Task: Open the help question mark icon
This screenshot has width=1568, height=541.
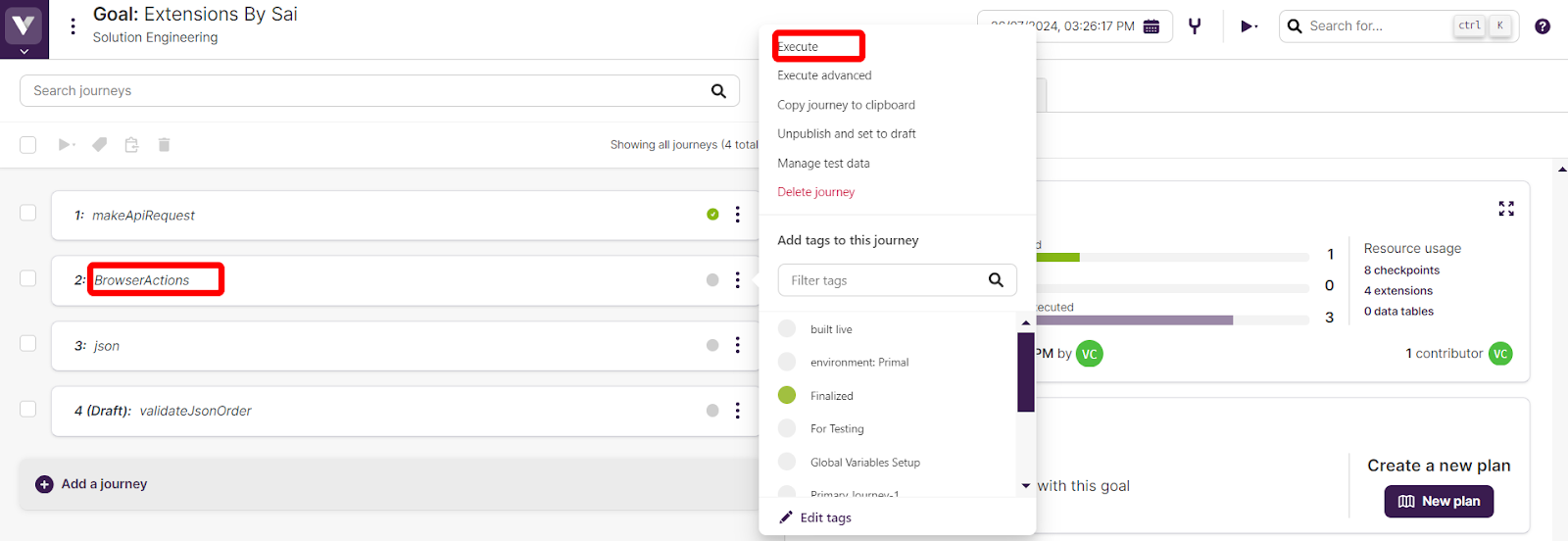Action: coord(1543,26)
